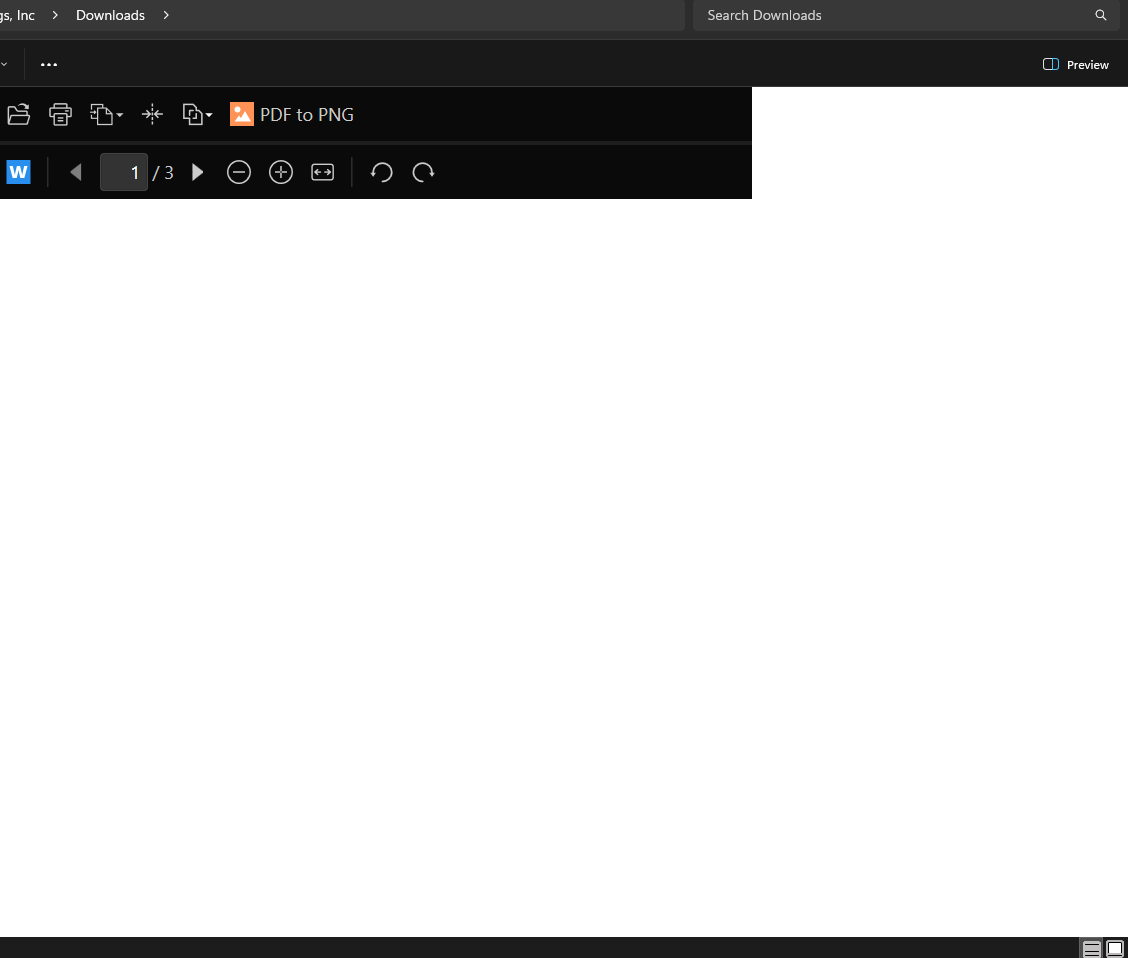Open the page export dropdown
The height and width of the screenshot is (958, 1128).
(106, 114)
